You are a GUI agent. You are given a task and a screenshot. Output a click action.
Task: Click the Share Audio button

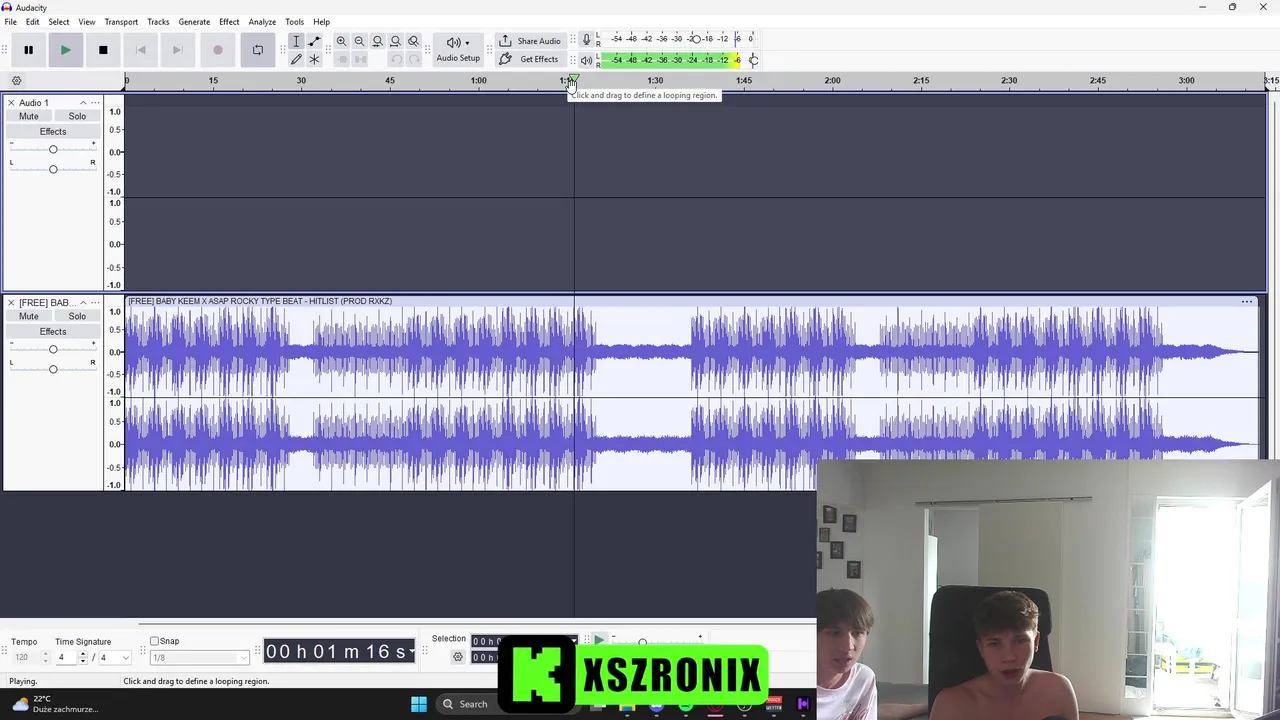coord(530,41)
